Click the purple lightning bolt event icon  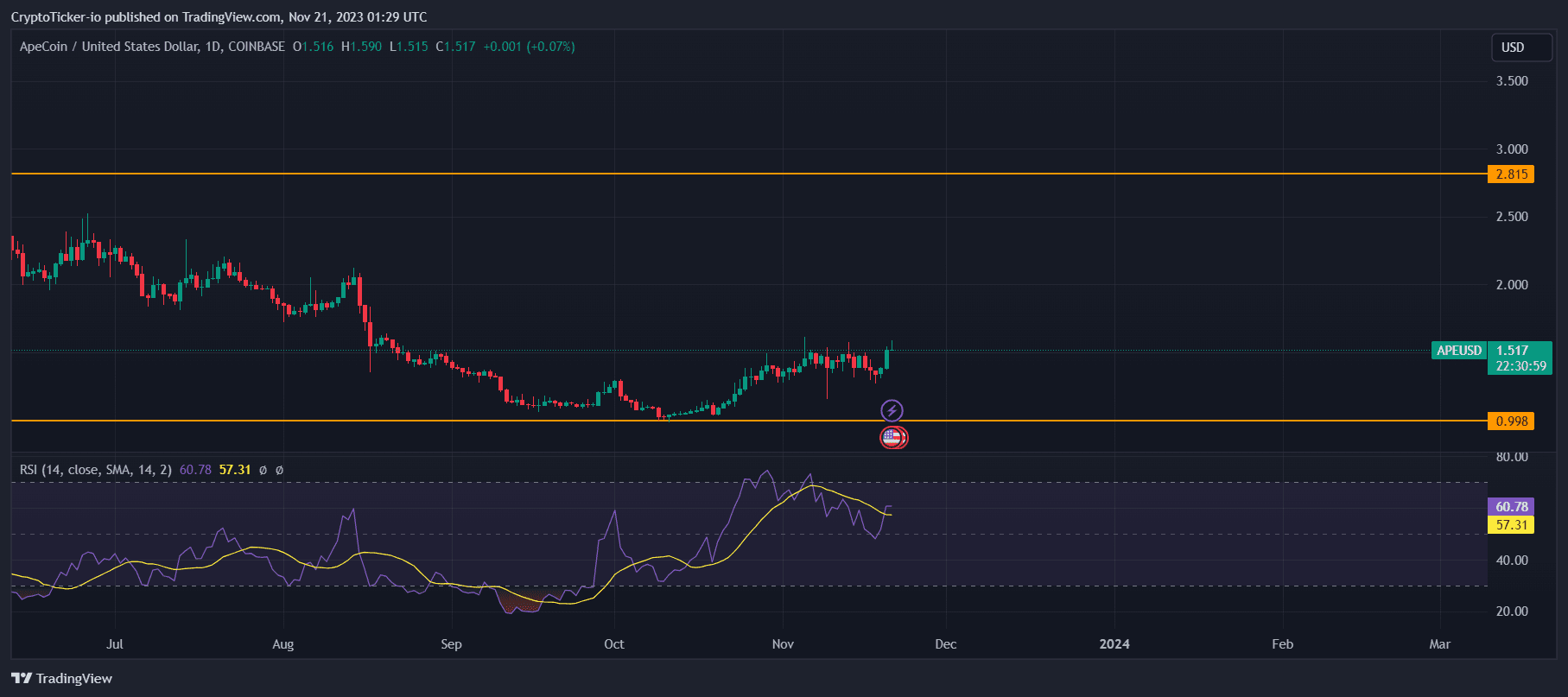tap(892, 410)
